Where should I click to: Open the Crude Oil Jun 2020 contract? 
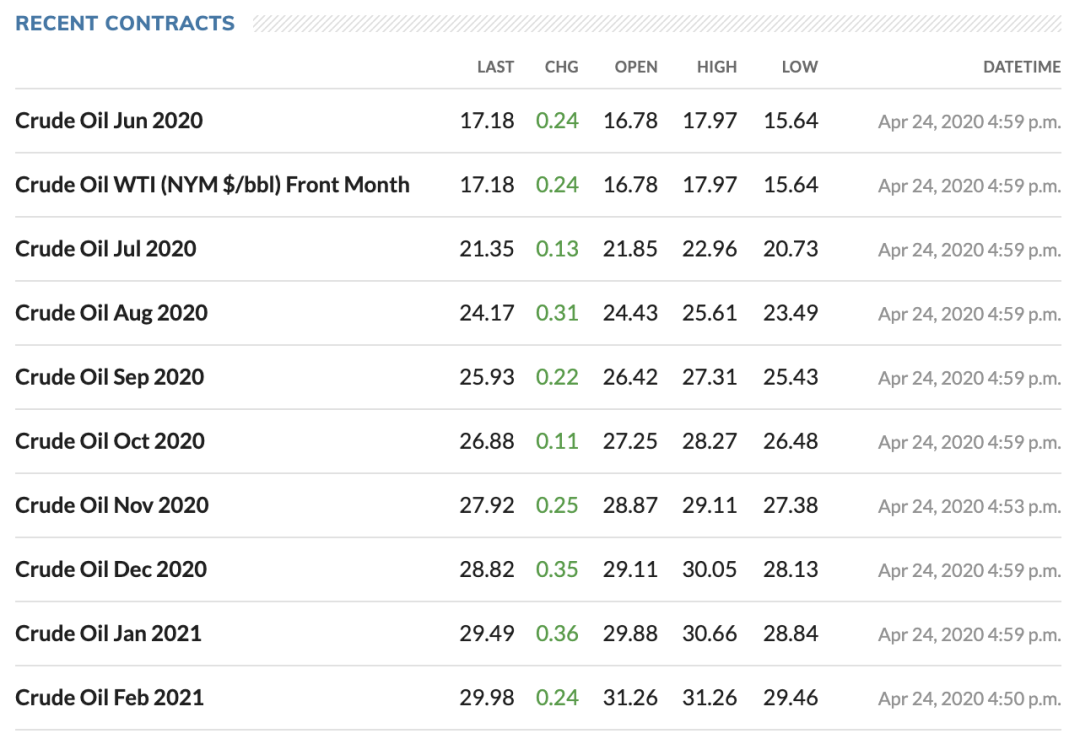(x=109, y=121)
